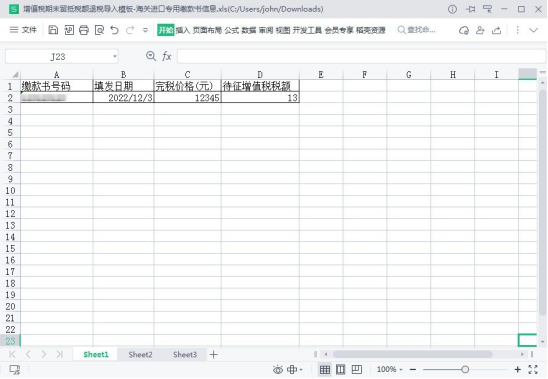Open the 会员专享 tab
The height and width of the screenshot is (379, 548).
point(339,30)
